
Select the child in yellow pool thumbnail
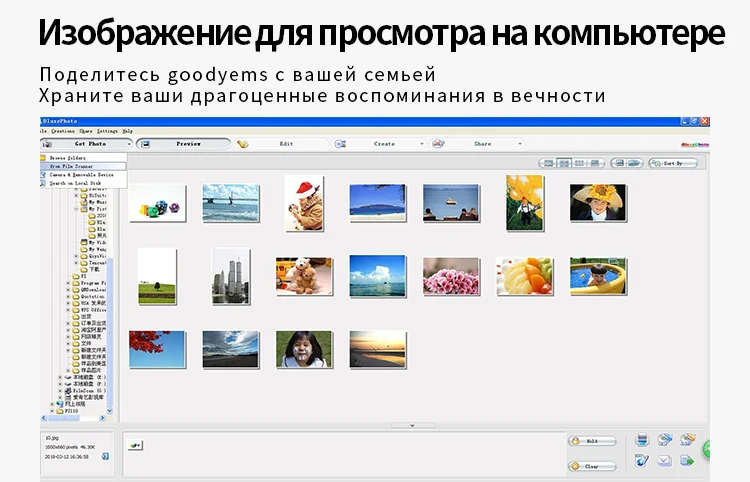[598, 276]
